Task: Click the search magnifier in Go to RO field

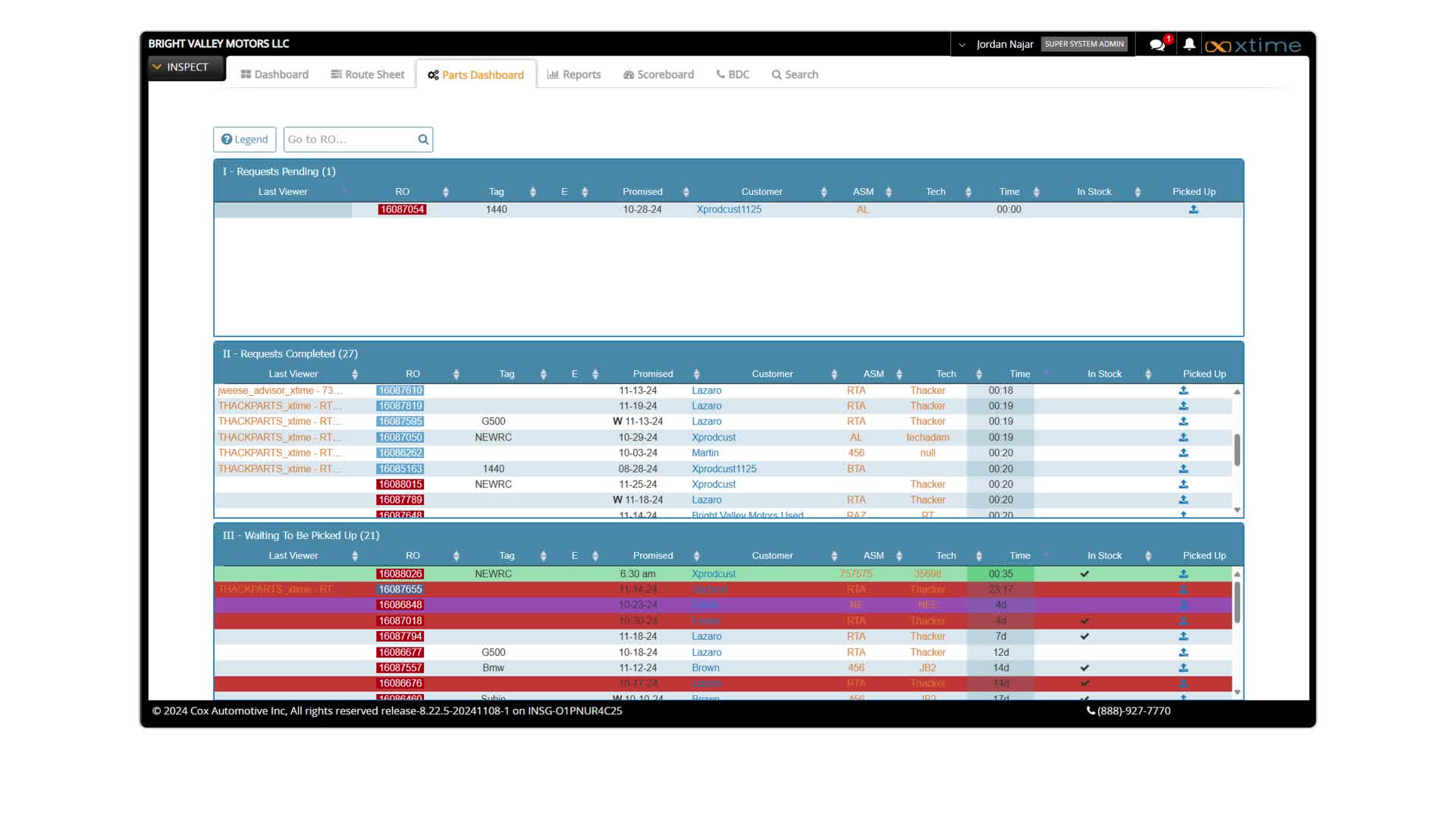Action: [x=423, y=140]
